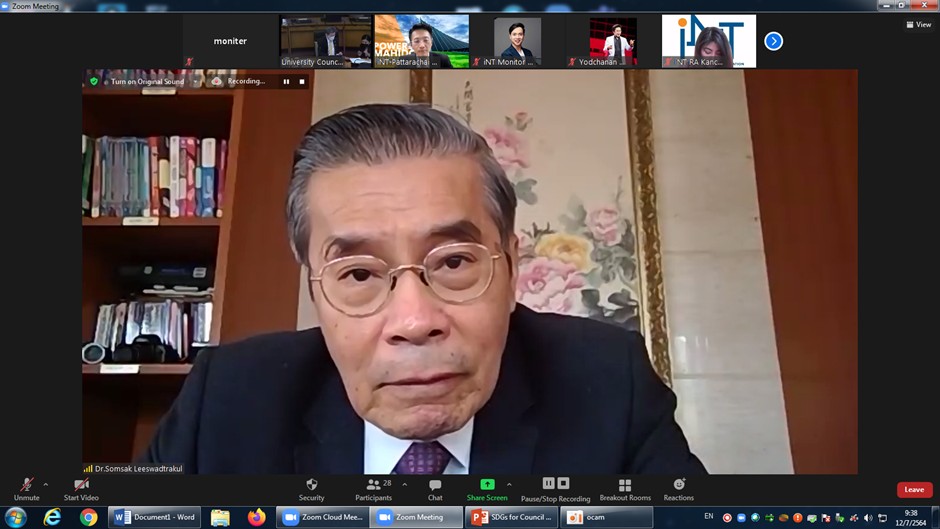
Task: Open the Chat panel
Action: point(435,487)
